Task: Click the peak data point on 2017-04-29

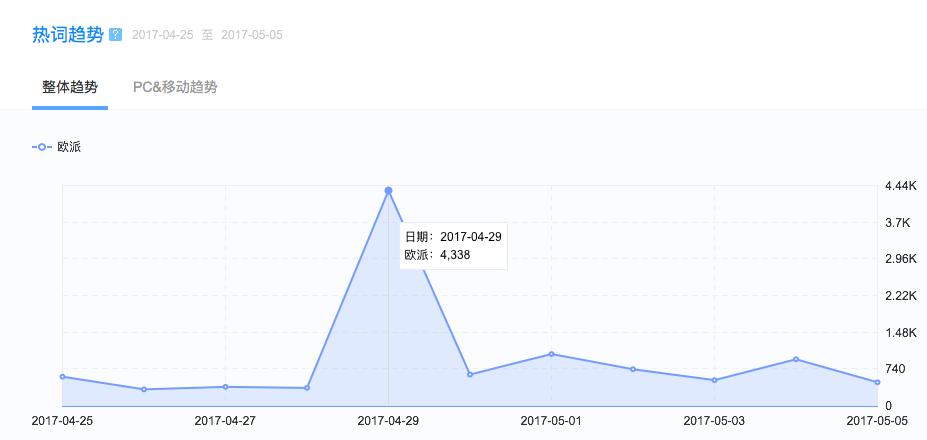Action: [388, 190]
